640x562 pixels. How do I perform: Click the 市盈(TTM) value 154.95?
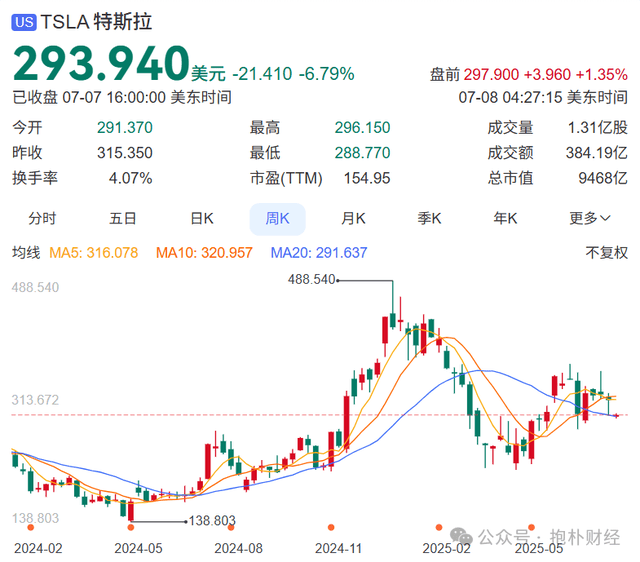367,178
